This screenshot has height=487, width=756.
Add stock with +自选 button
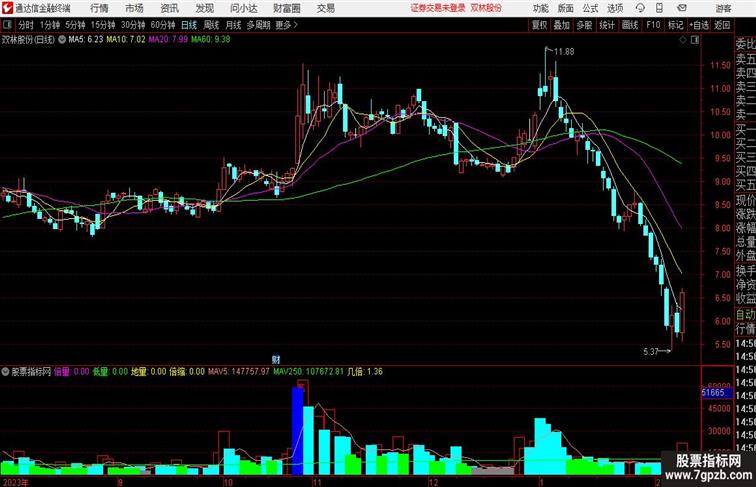(699, 25)
